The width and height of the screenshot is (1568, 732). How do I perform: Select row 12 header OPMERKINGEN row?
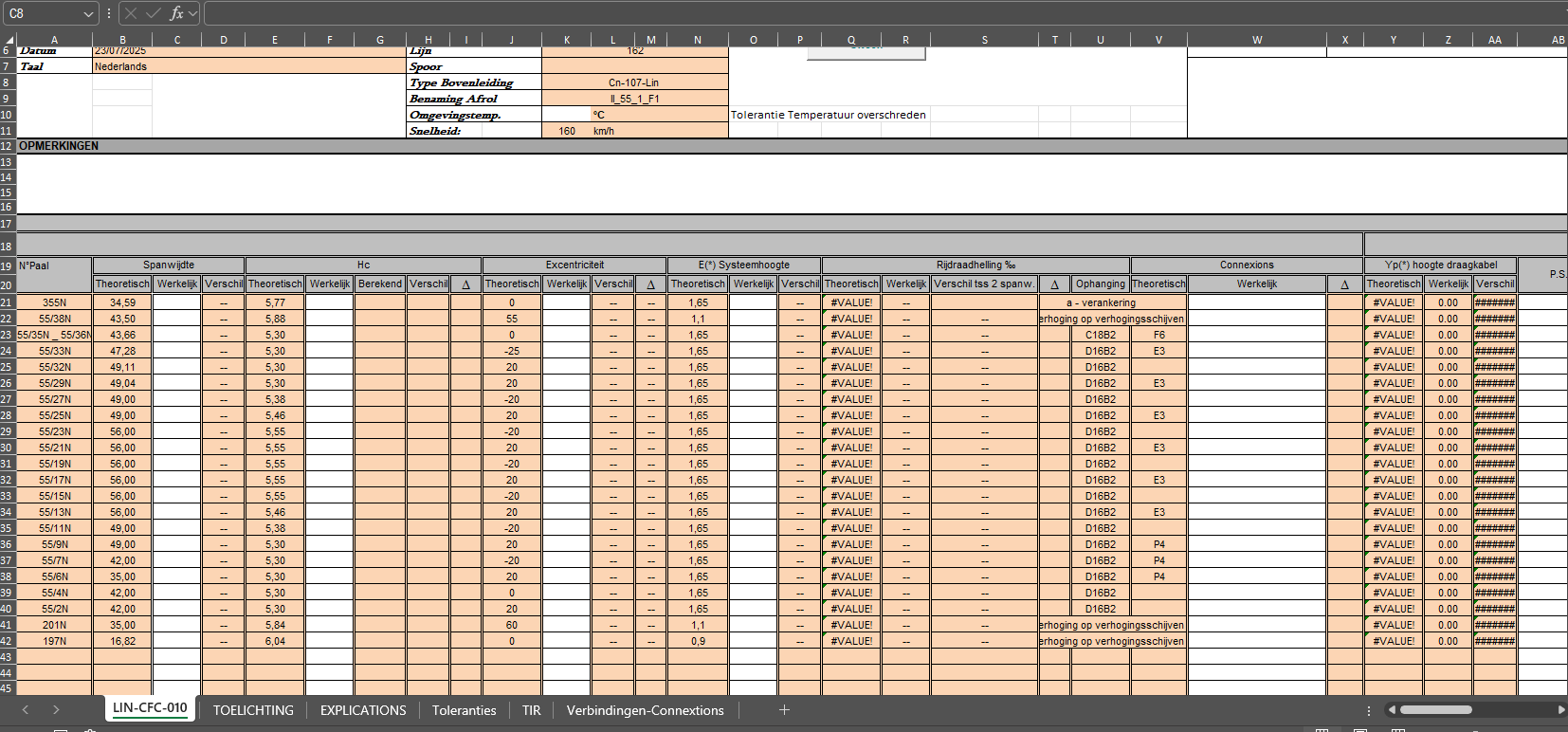(8, 146)
